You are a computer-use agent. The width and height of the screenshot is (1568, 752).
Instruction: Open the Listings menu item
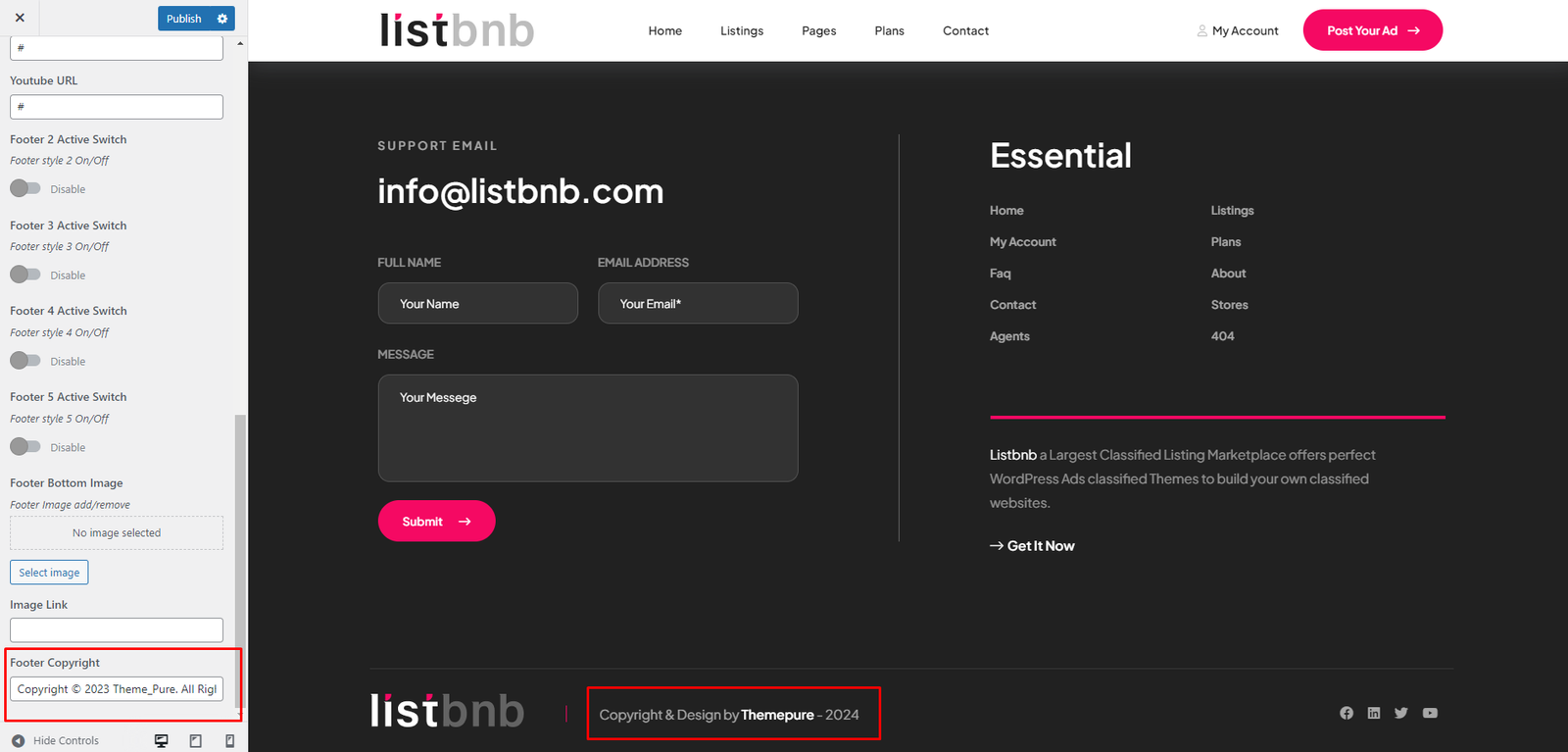[x=742, y=31]
